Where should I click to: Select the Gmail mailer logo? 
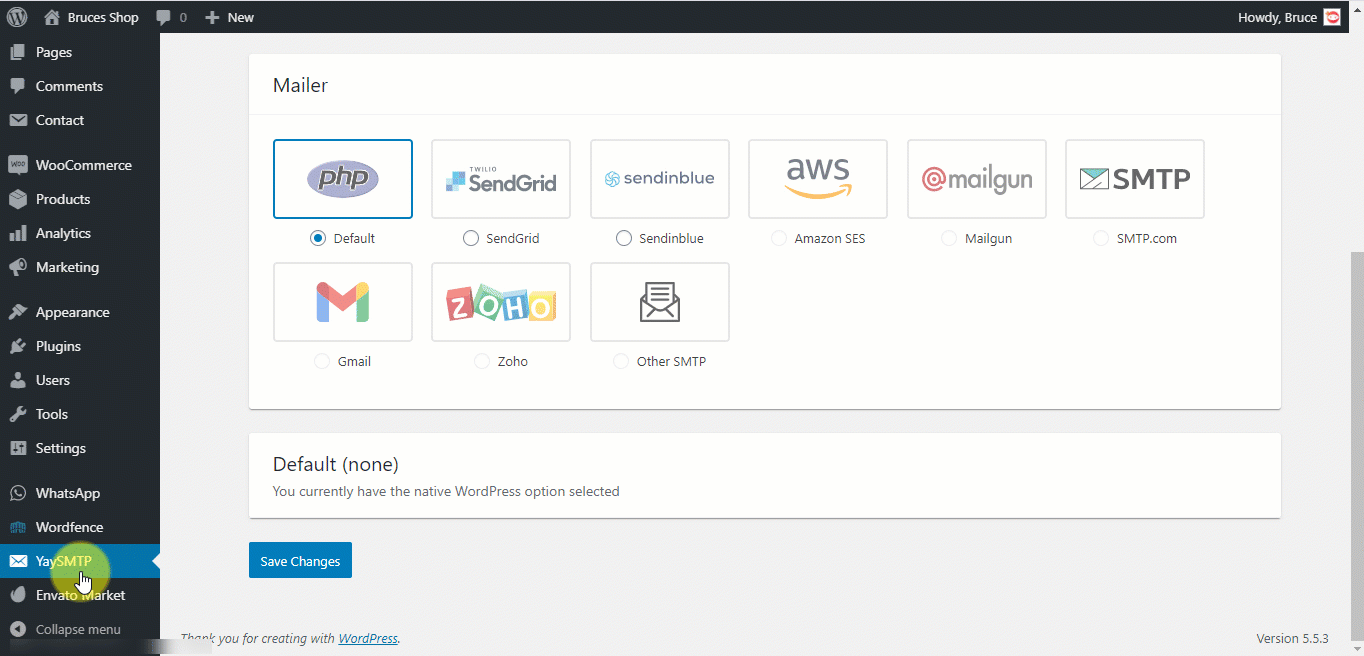[343, 302]
